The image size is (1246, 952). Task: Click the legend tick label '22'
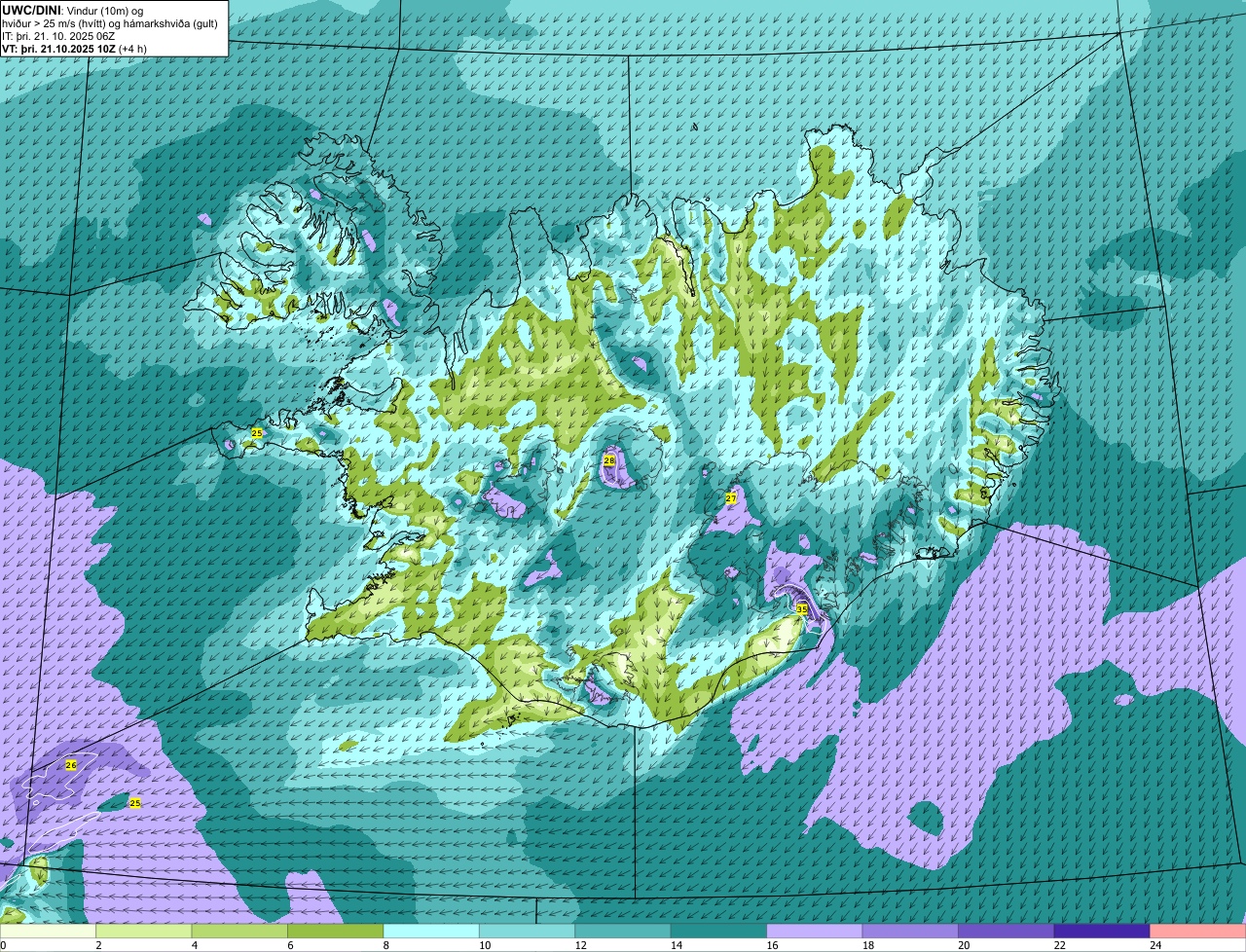[1059, 944]
